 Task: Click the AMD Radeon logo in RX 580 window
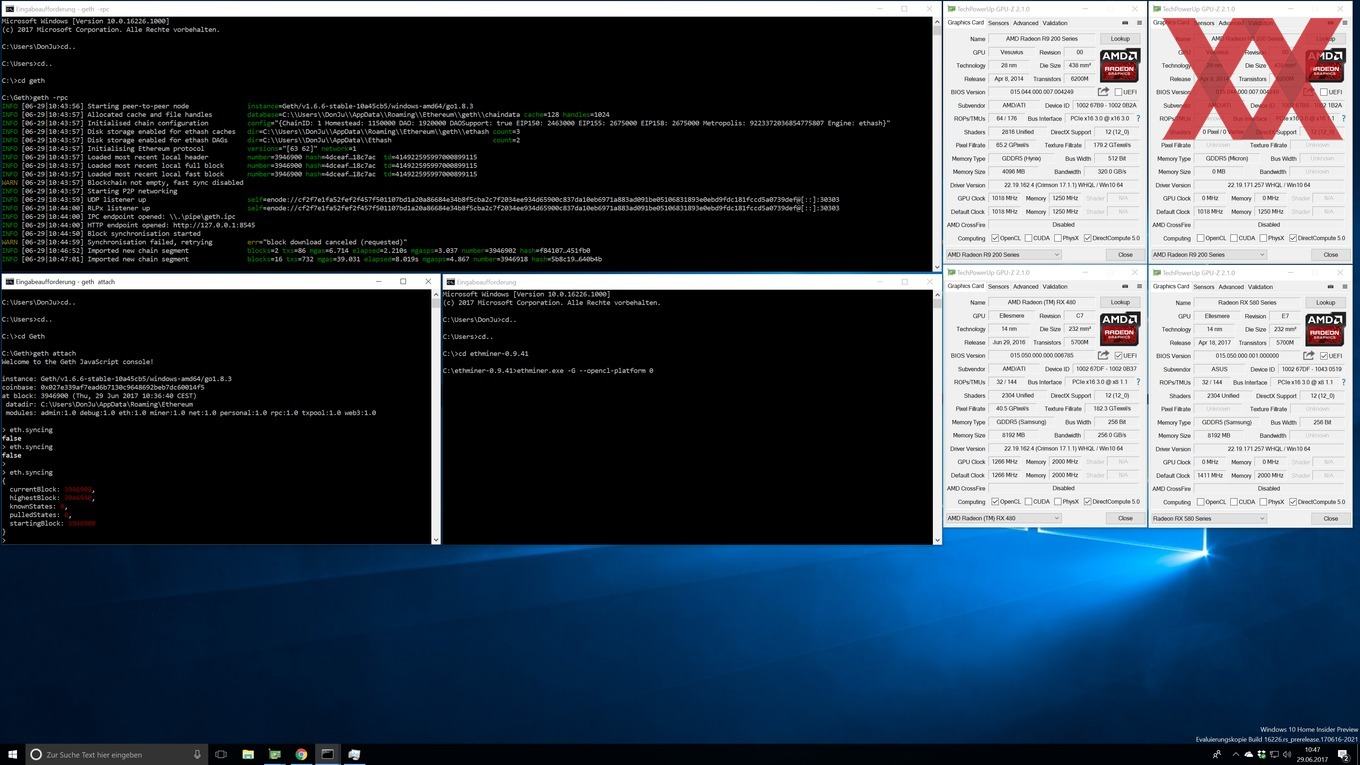pyautogui.click(x=1325, y=328)
